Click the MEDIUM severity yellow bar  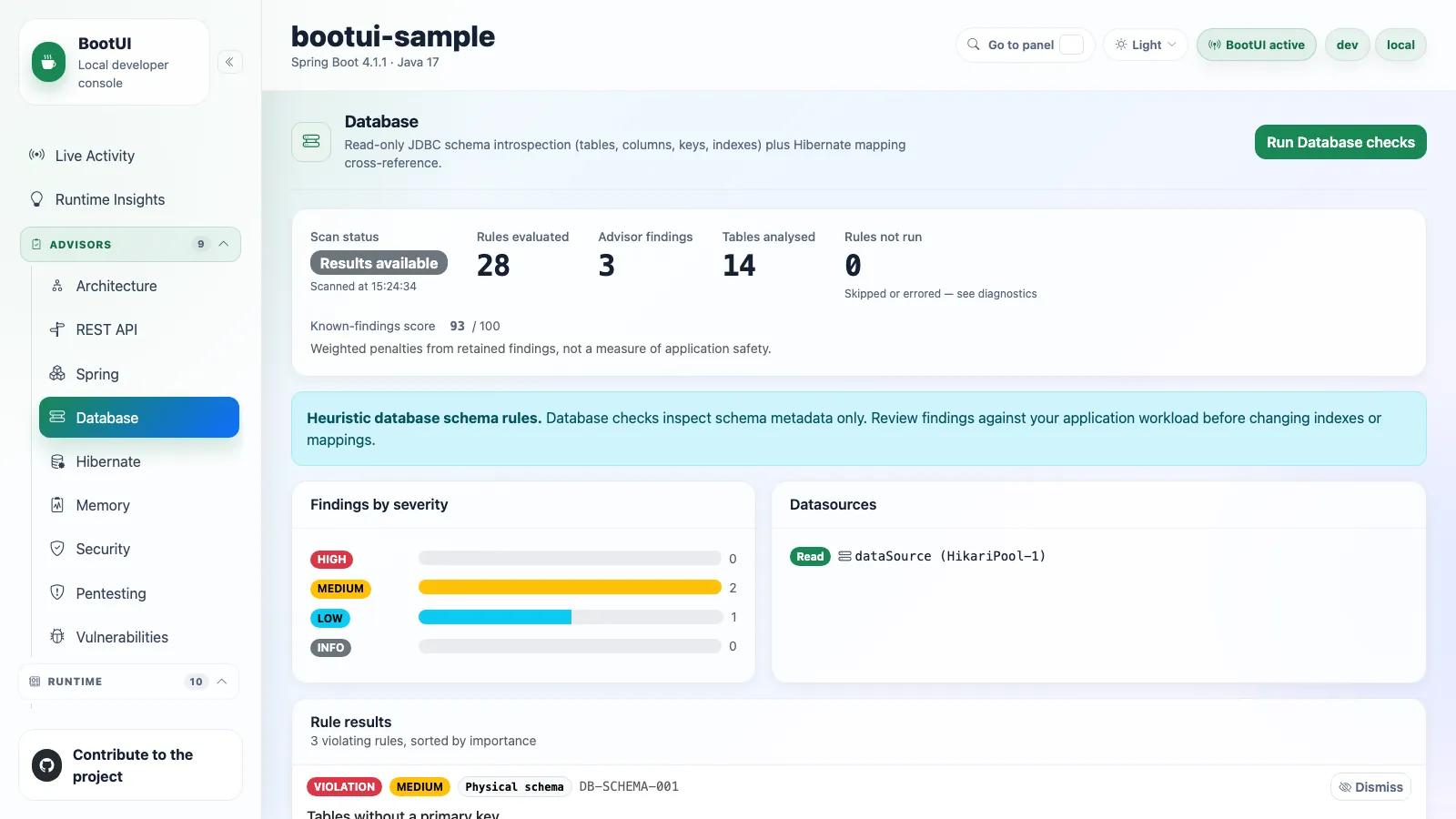tap(570, 588)
